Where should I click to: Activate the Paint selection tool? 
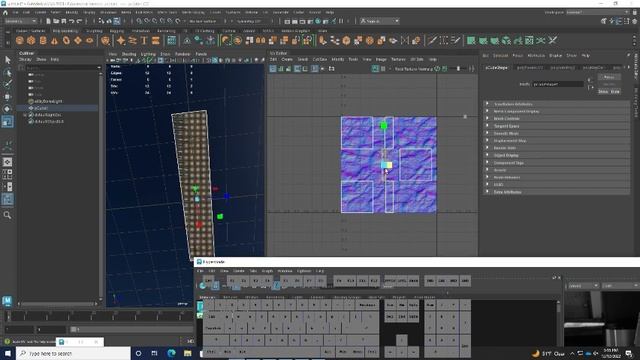pyautogui.click(x=7, y=84)
